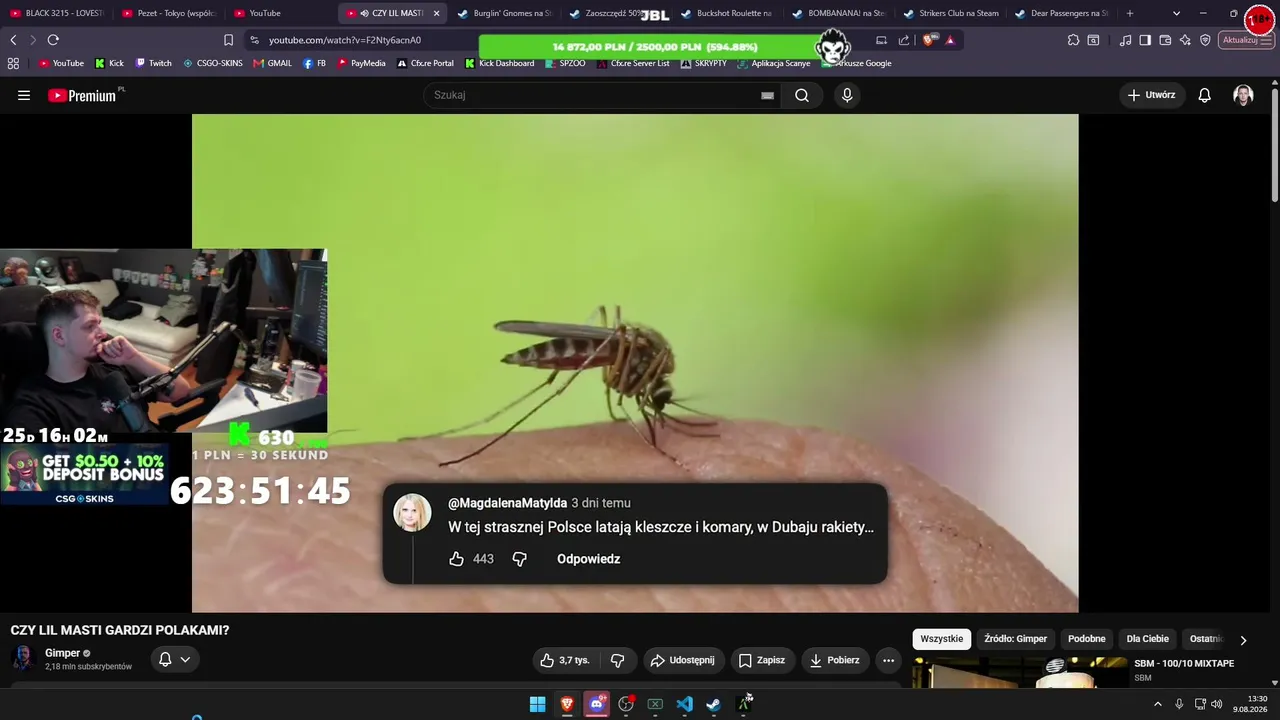Switch to Strikers Club na Steam tab
The height and width of the screenshot is (720, 1280).
tap(952, 13)
